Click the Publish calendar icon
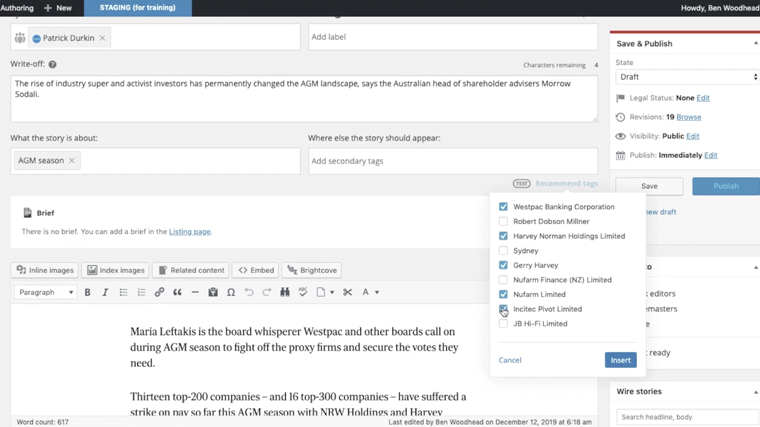 click(620, 156)
